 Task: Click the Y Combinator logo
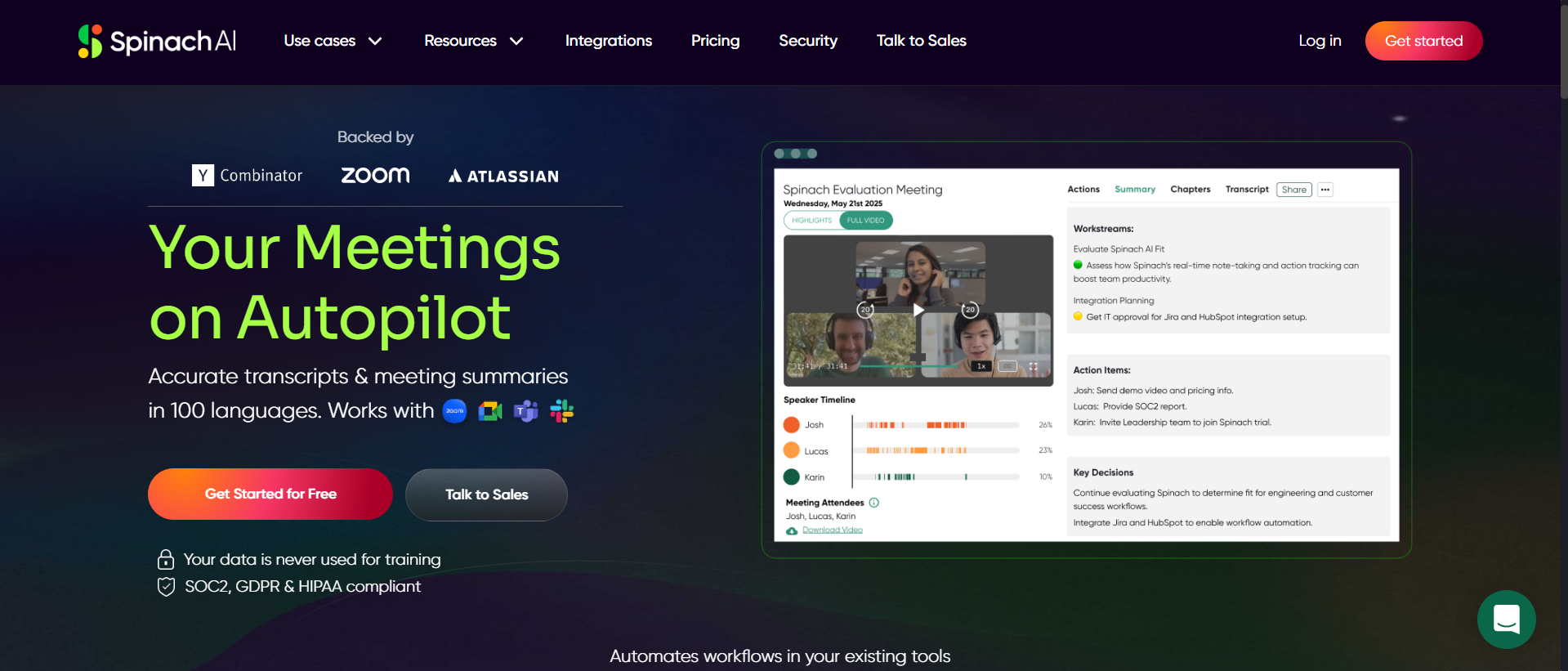247,175
